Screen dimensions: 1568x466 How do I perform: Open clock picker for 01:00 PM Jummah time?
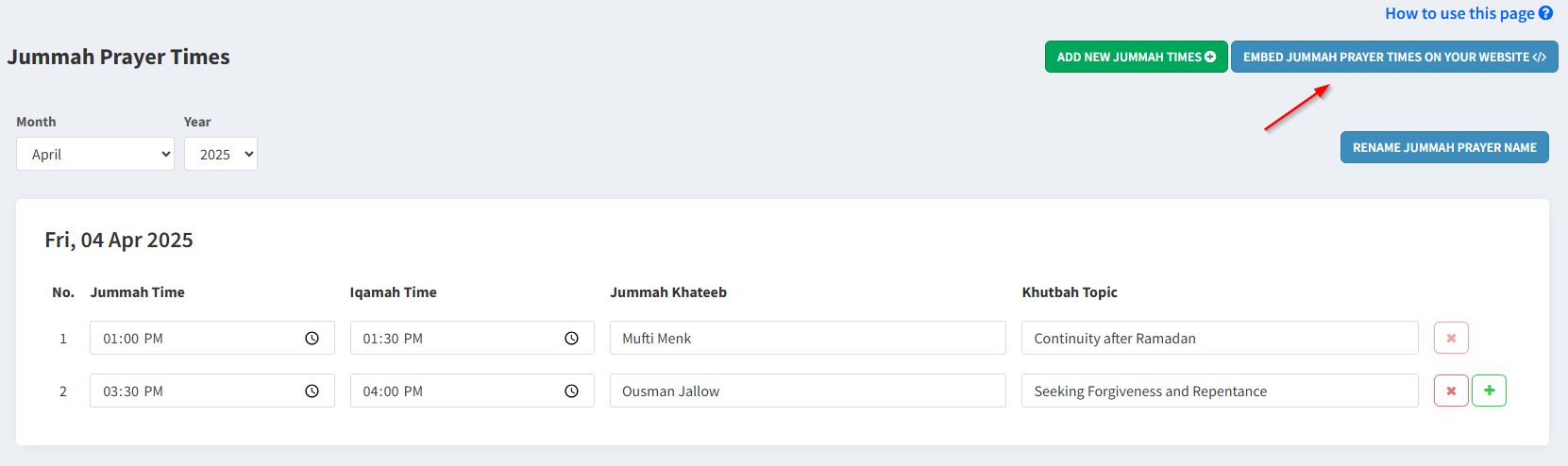click(312, 339)
